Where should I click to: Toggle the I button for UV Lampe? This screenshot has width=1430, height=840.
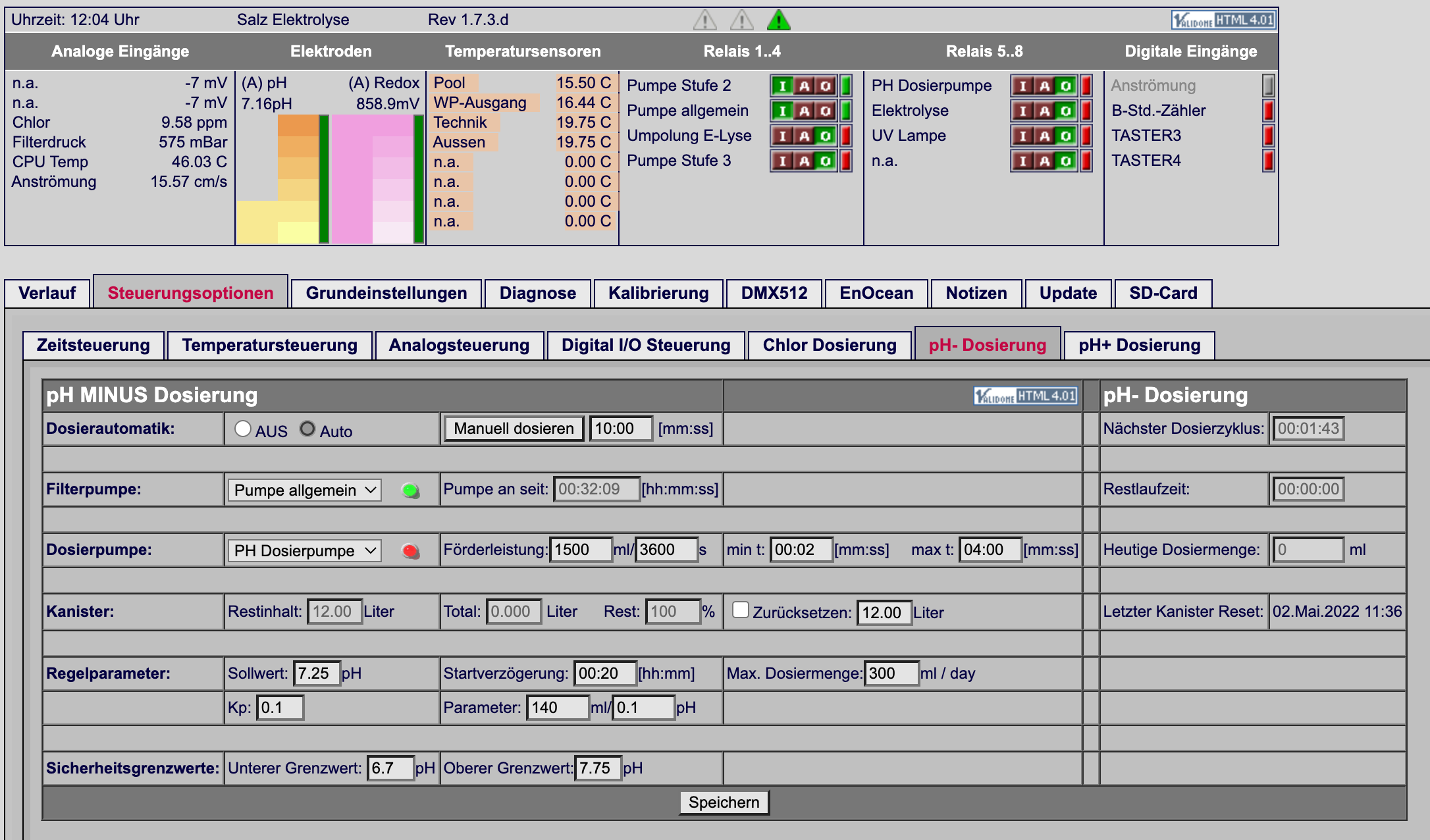tap(1022, 136)
